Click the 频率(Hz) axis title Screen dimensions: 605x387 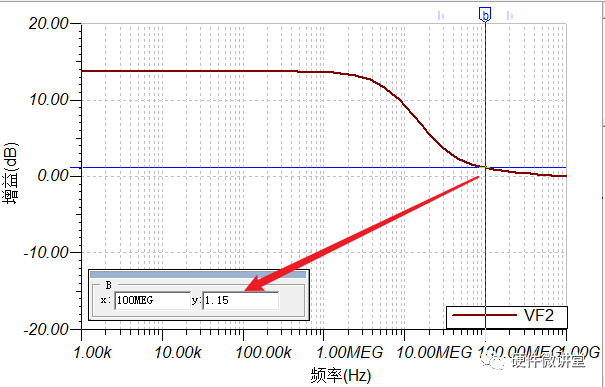(x=341, y=375)
